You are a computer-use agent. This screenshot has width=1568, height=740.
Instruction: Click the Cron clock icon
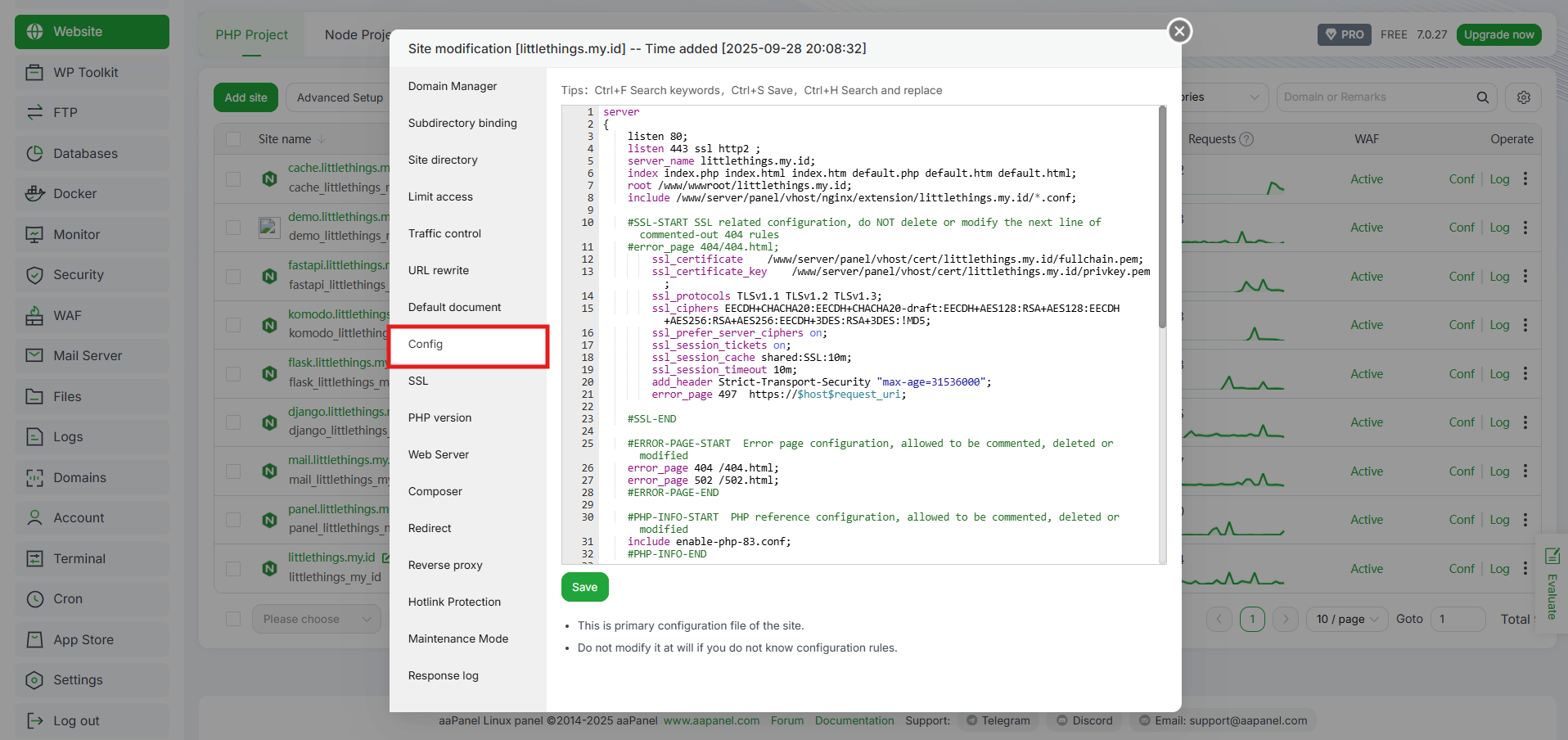pyautogui.click(x=34, y=599)
